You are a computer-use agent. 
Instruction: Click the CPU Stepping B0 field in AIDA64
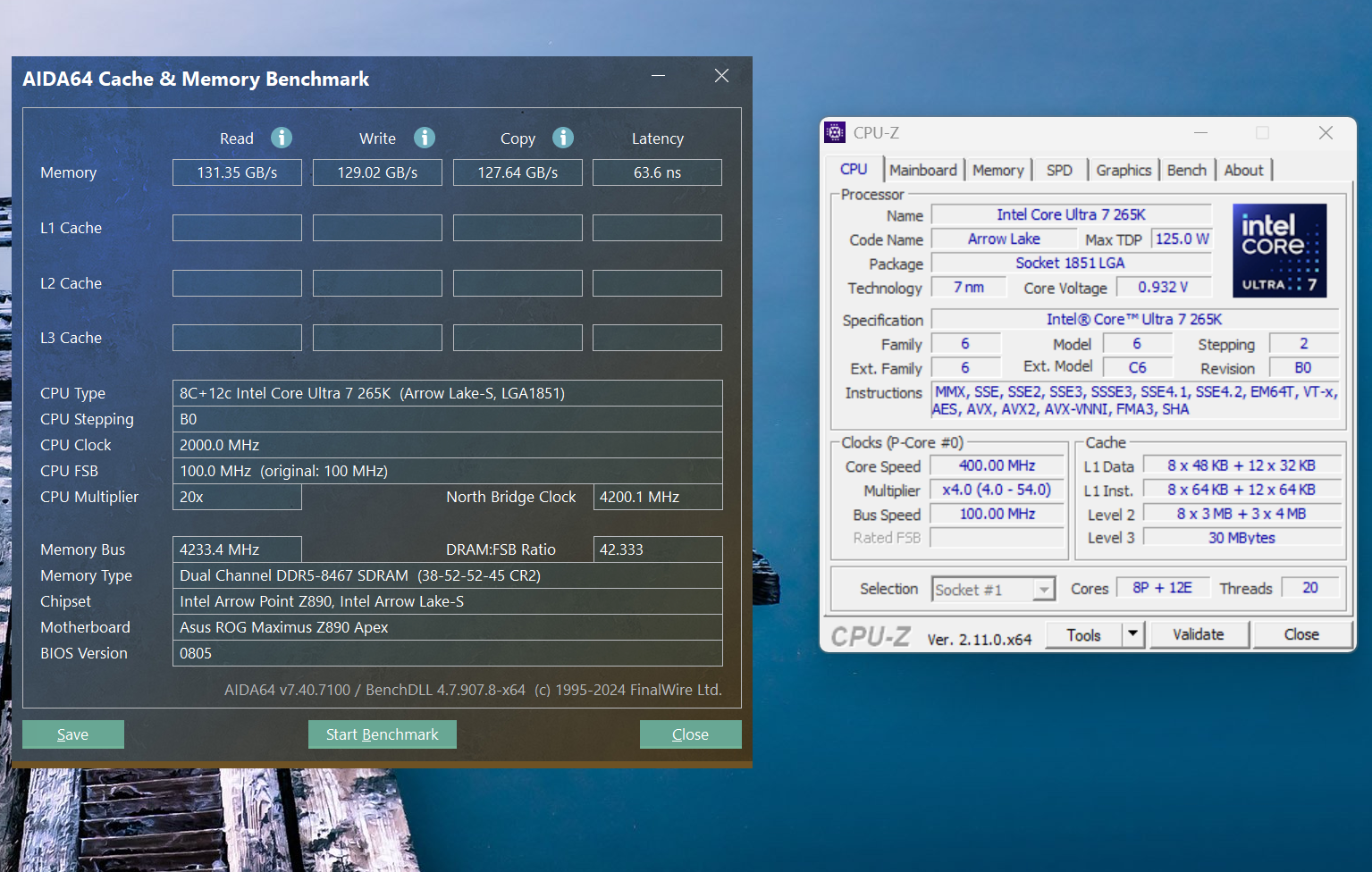pos(447,419)
